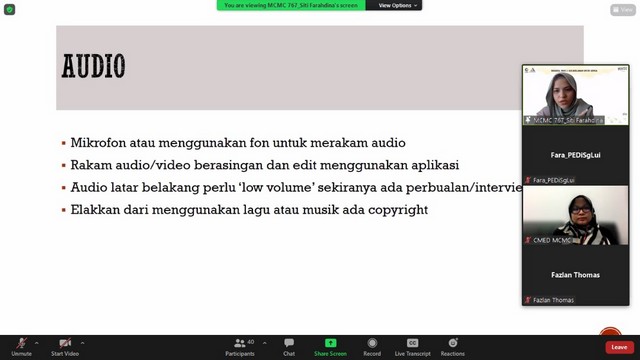Screen dimensions: 640x360
Task: Leave the meeting
Action: click(x=619, y=347)
